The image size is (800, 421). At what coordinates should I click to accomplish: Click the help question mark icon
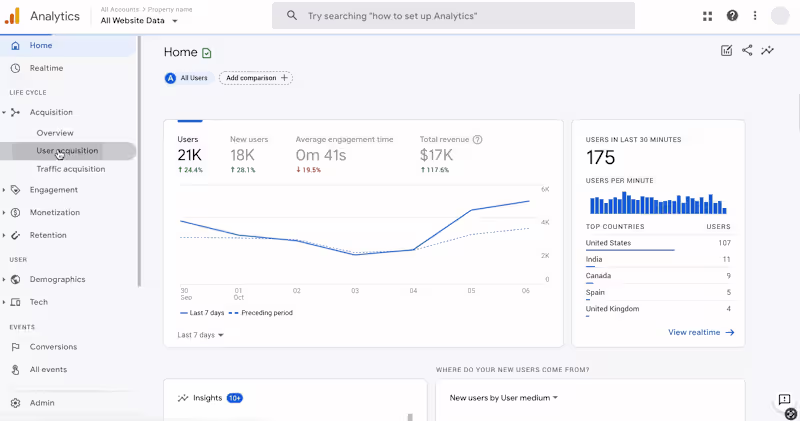732,16
